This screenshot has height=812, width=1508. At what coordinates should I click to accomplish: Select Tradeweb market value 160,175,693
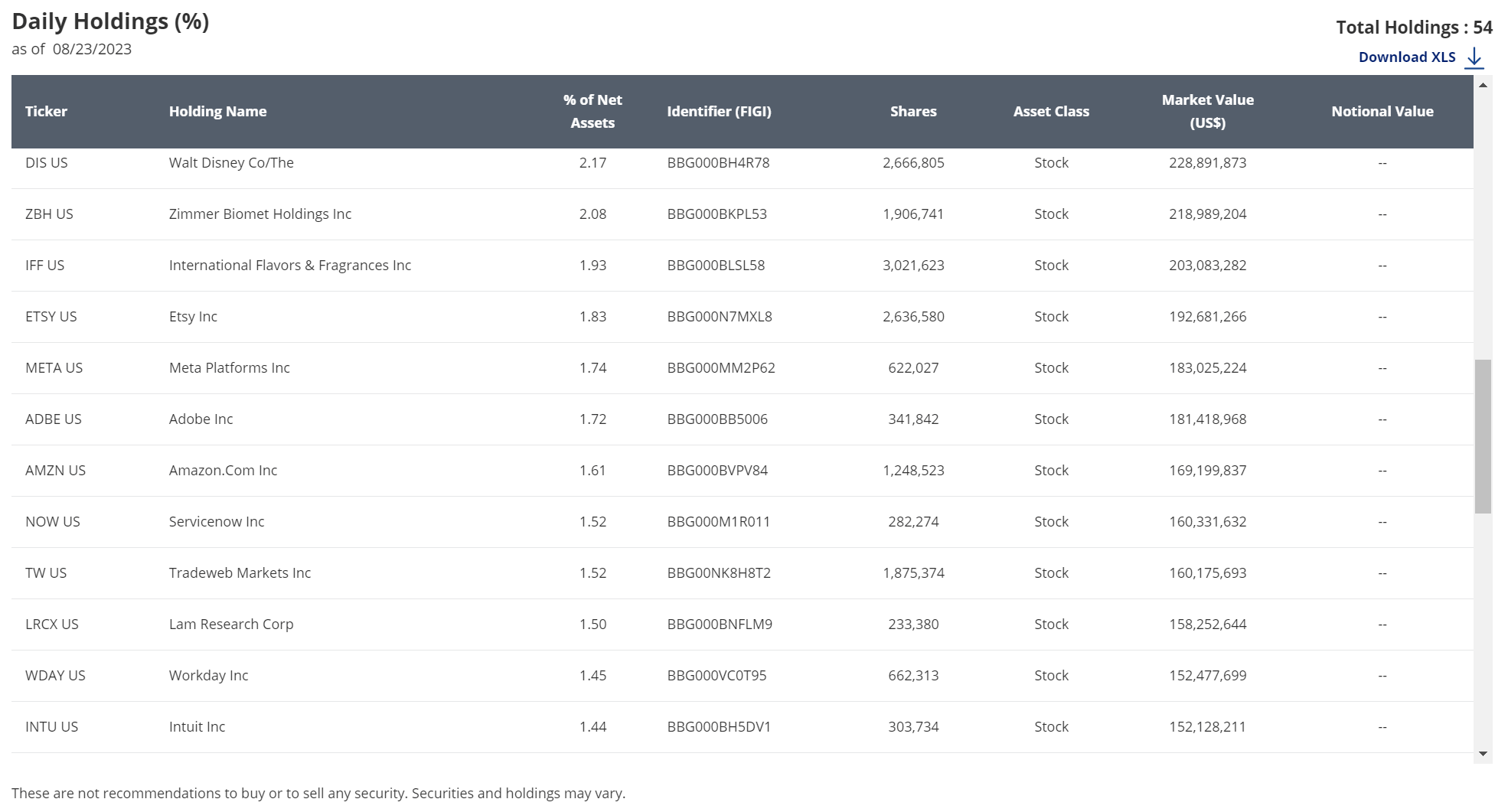coord(1207,573)
